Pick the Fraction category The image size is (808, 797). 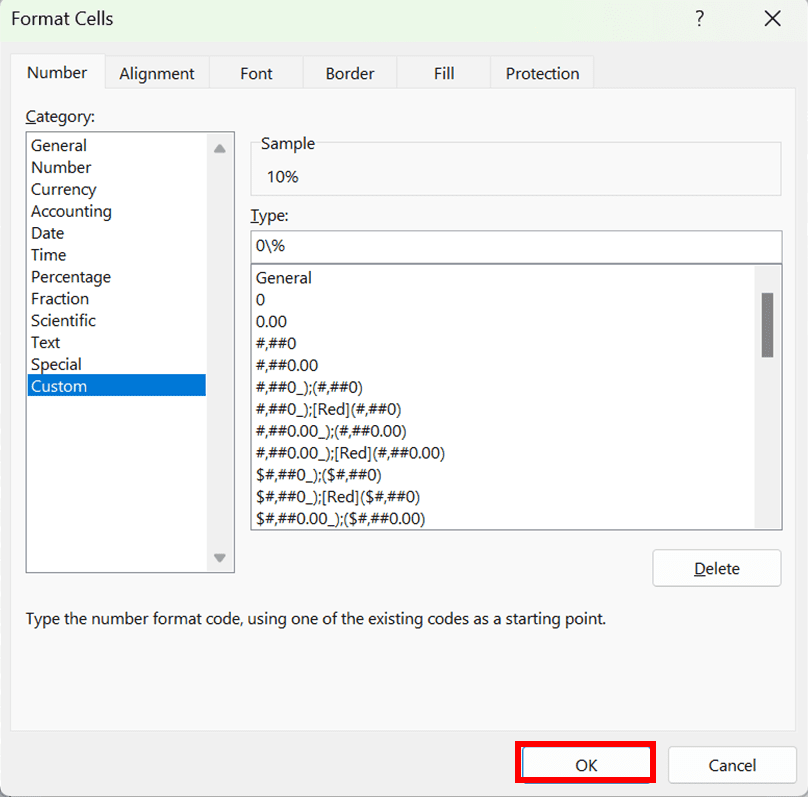point(116,299)
